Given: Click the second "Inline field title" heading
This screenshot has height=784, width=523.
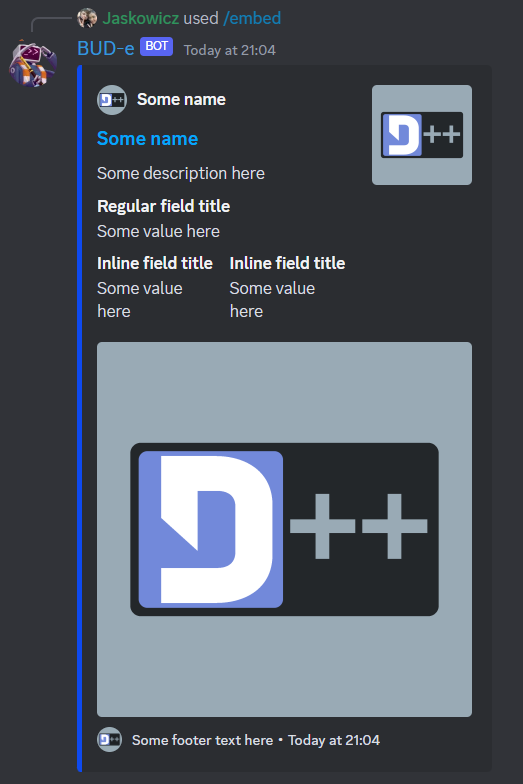Looking at the screenshot, I should pyautogui.click(x=288, y=263).
